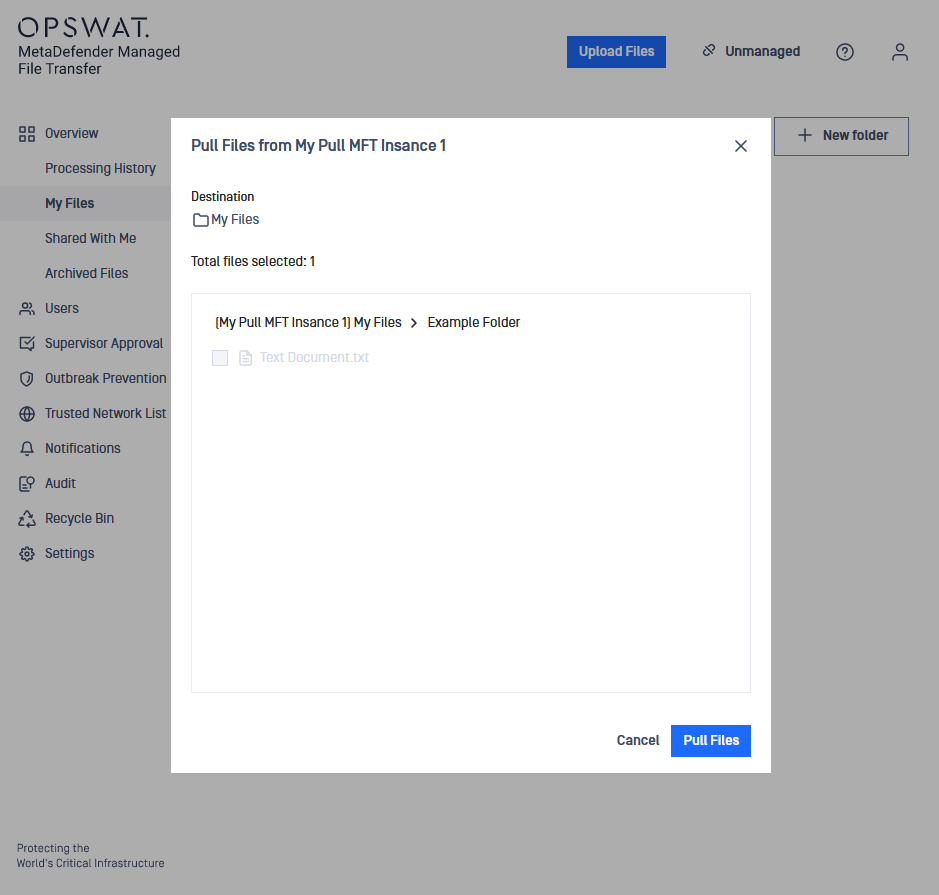This screenshot has width=939, height=895.
Task: Select My Files in the sidebar
Action: click(69, 204)
